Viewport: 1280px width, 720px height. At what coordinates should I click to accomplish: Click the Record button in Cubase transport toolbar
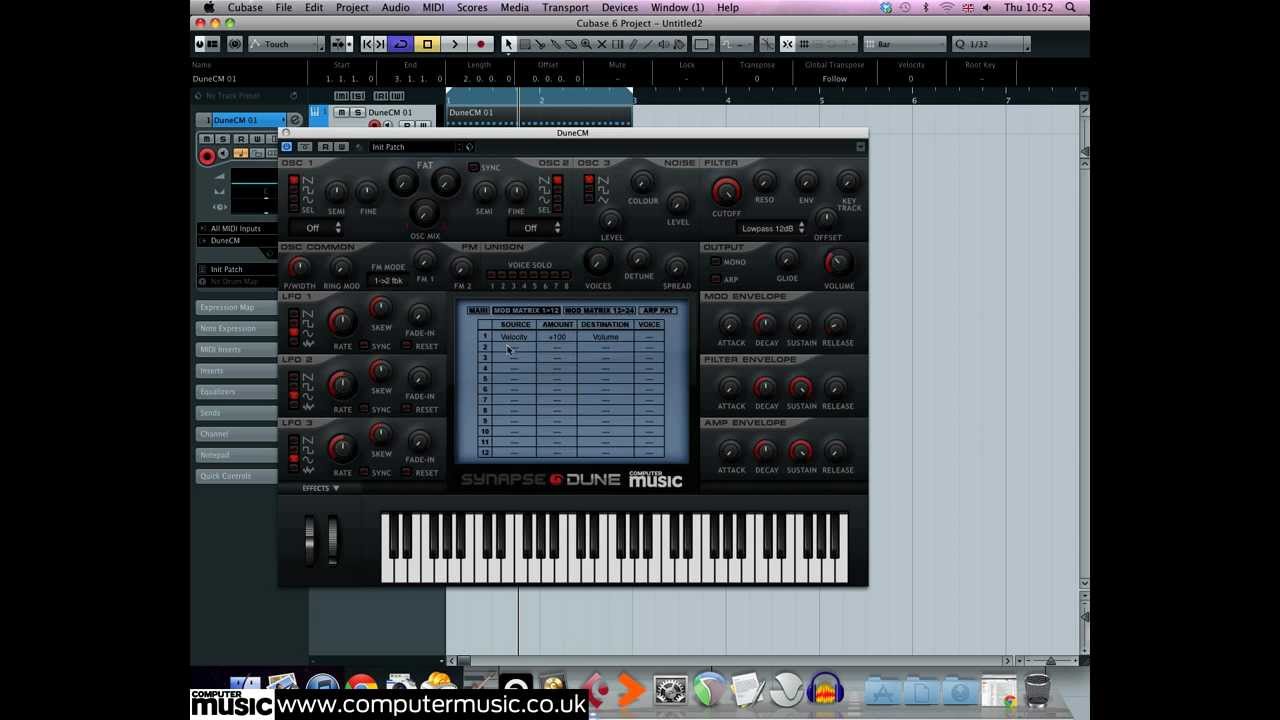481,44
